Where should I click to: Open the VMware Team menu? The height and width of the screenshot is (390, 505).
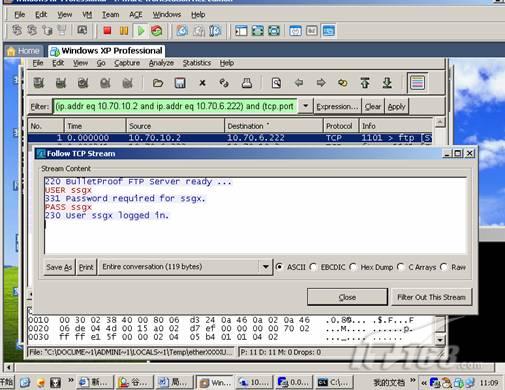(110, 15)
